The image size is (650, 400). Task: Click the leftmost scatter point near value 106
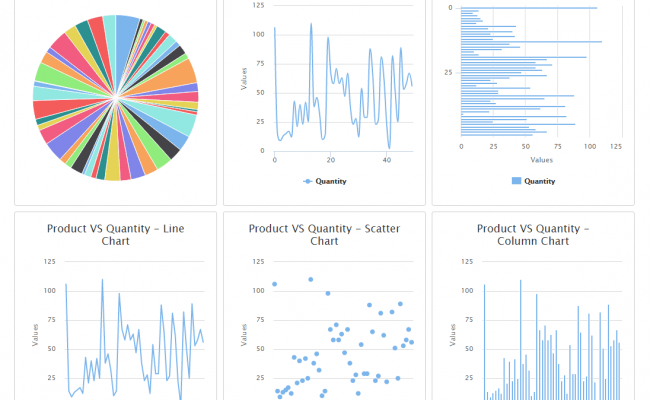click(274, 284)
